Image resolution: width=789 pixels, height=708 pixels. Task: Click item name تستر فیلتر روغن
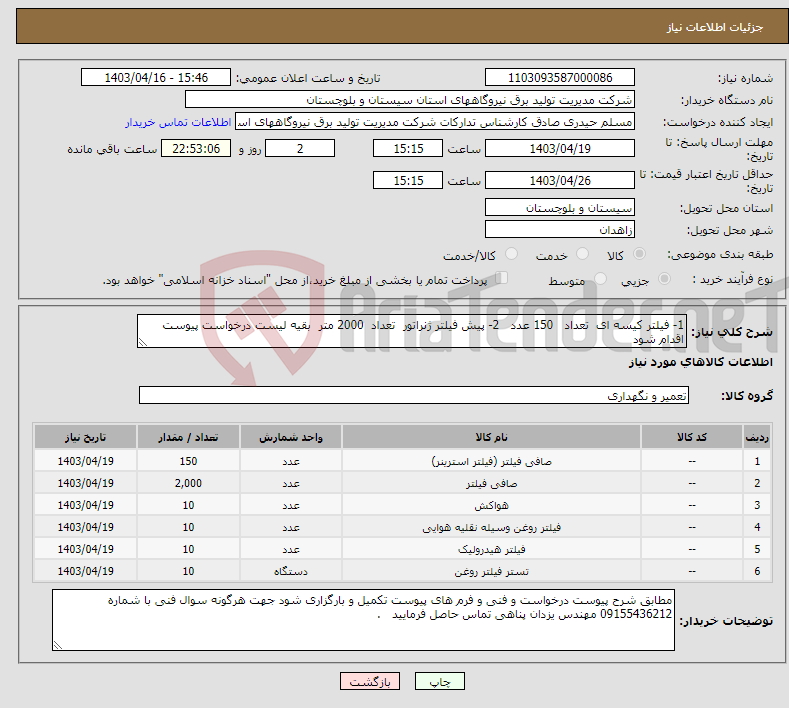point(491,572)
